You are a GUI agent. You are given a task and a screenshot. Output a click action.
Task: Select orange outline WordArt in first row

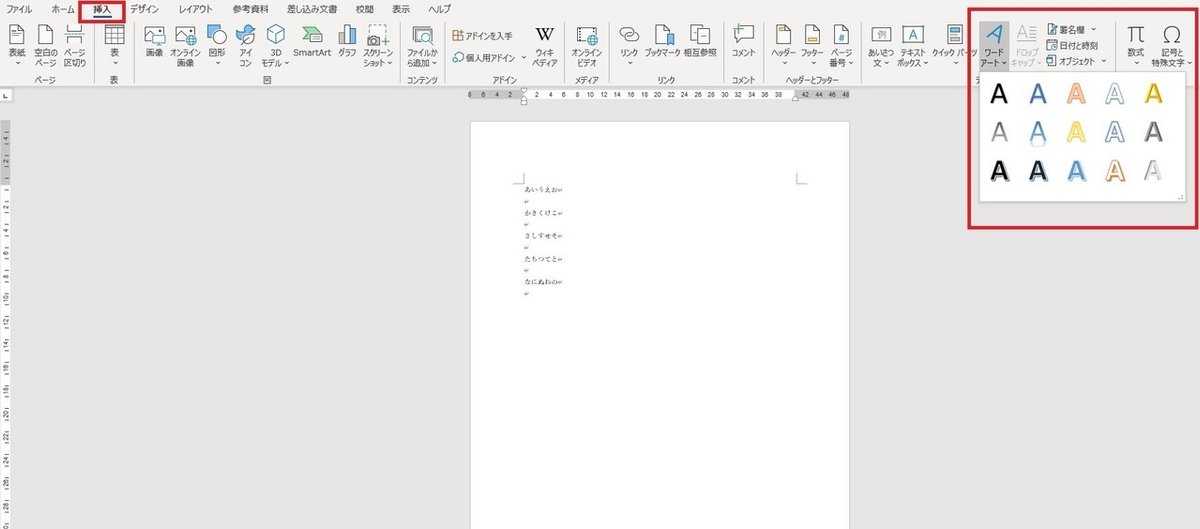click(x=1076, y=94)
